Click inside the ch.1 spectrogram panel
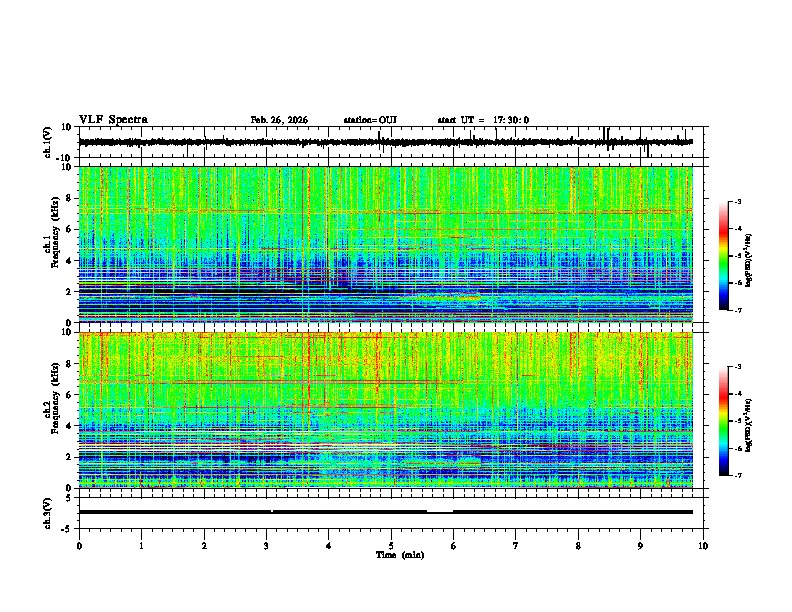Viewport: 792px width, 612px height. (385, 244)
